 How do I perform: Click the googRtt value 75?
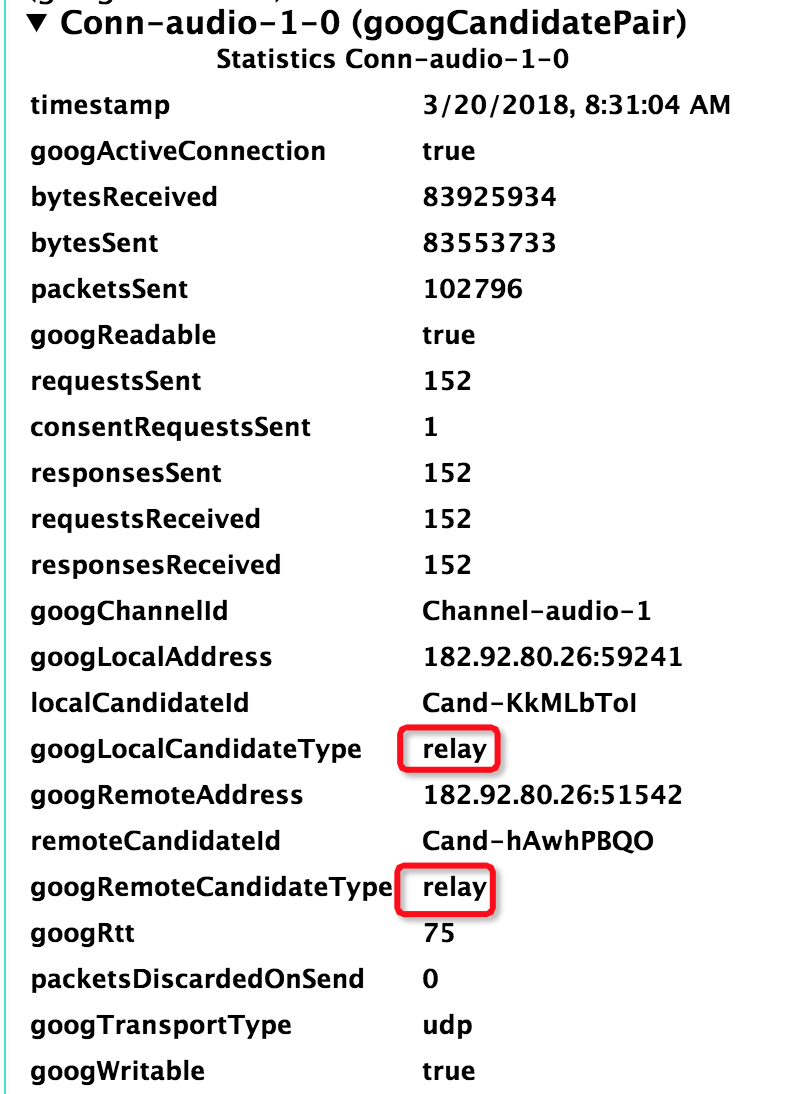[439, 934]
